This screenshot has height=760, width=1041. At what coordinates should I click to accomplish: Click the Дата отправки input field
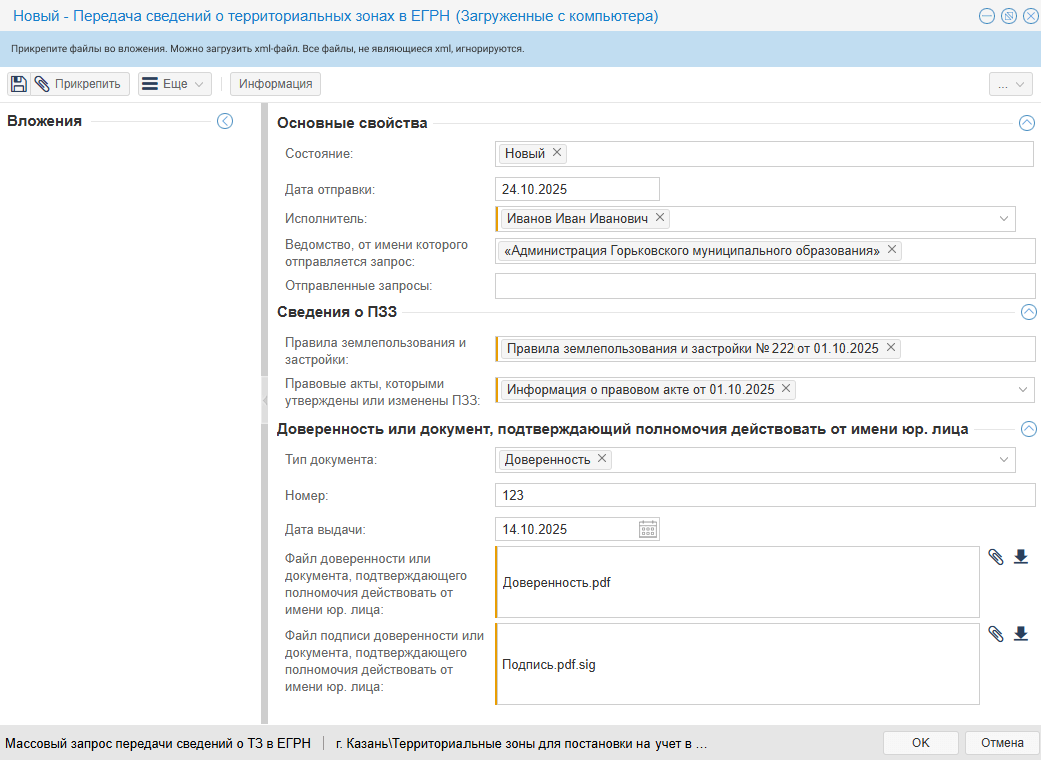[x=577, y=189]
